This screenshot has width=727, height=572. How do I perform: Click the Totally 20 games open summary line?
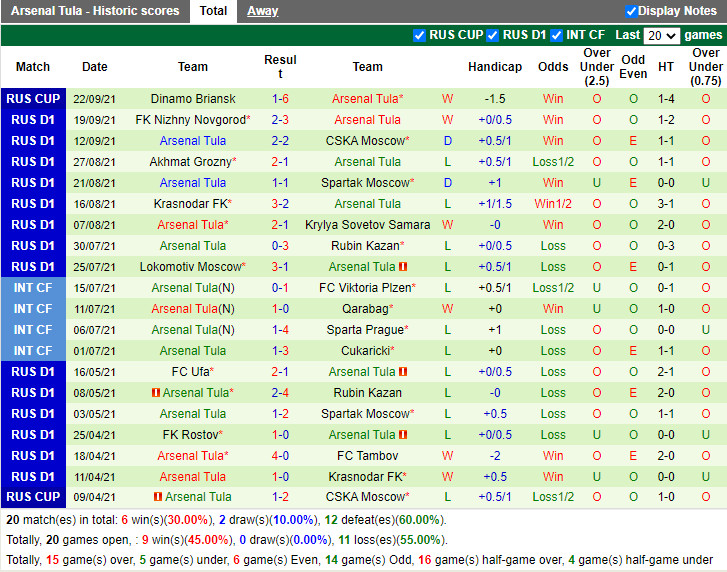(x=226, y=540)
